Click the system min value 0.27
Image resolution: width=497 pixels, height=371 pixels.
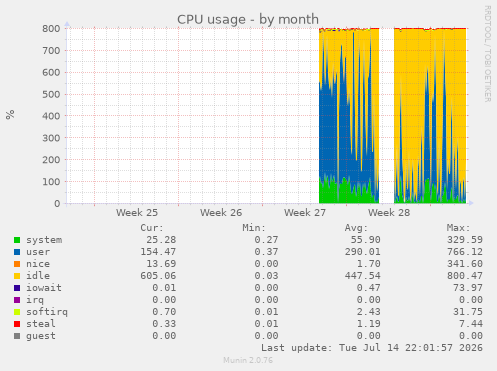[x=266, y=240]
